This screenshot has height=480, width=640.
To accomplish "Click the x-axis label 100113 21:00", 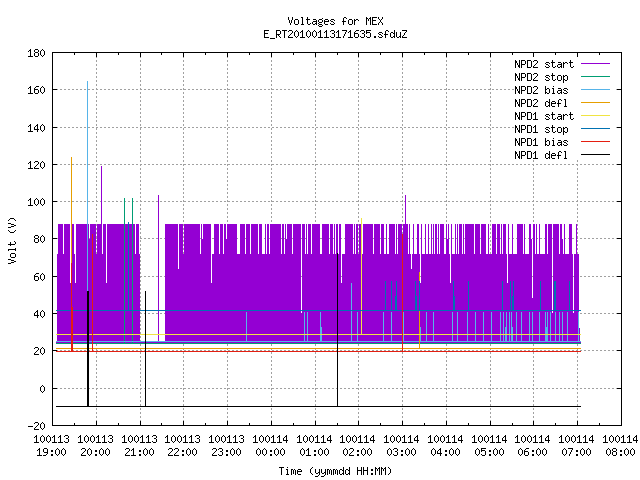I will coord(140,446).
